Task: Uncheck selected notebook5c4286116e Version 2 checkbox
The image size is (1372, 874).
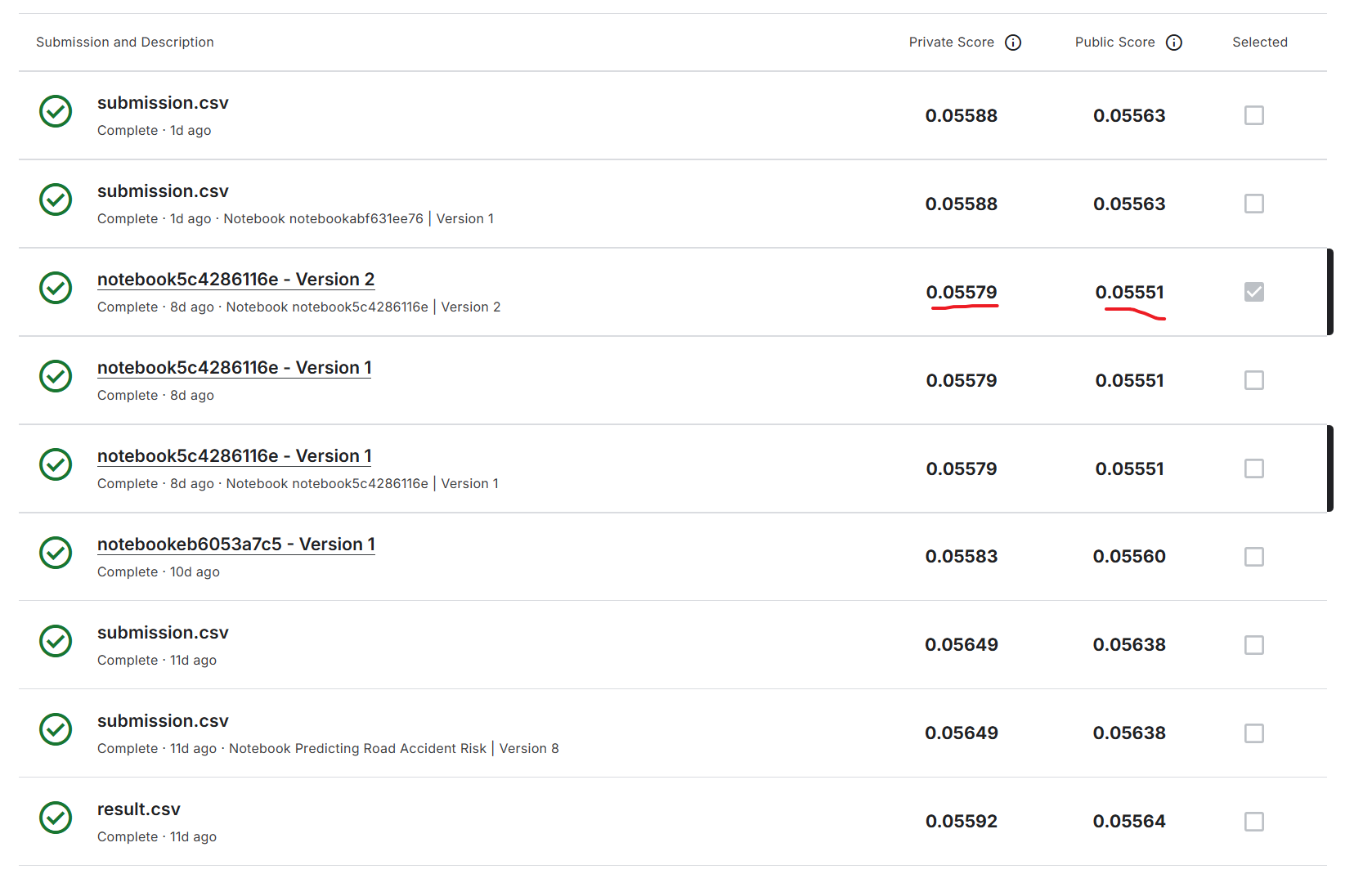Action: [x=1253, y=292]
